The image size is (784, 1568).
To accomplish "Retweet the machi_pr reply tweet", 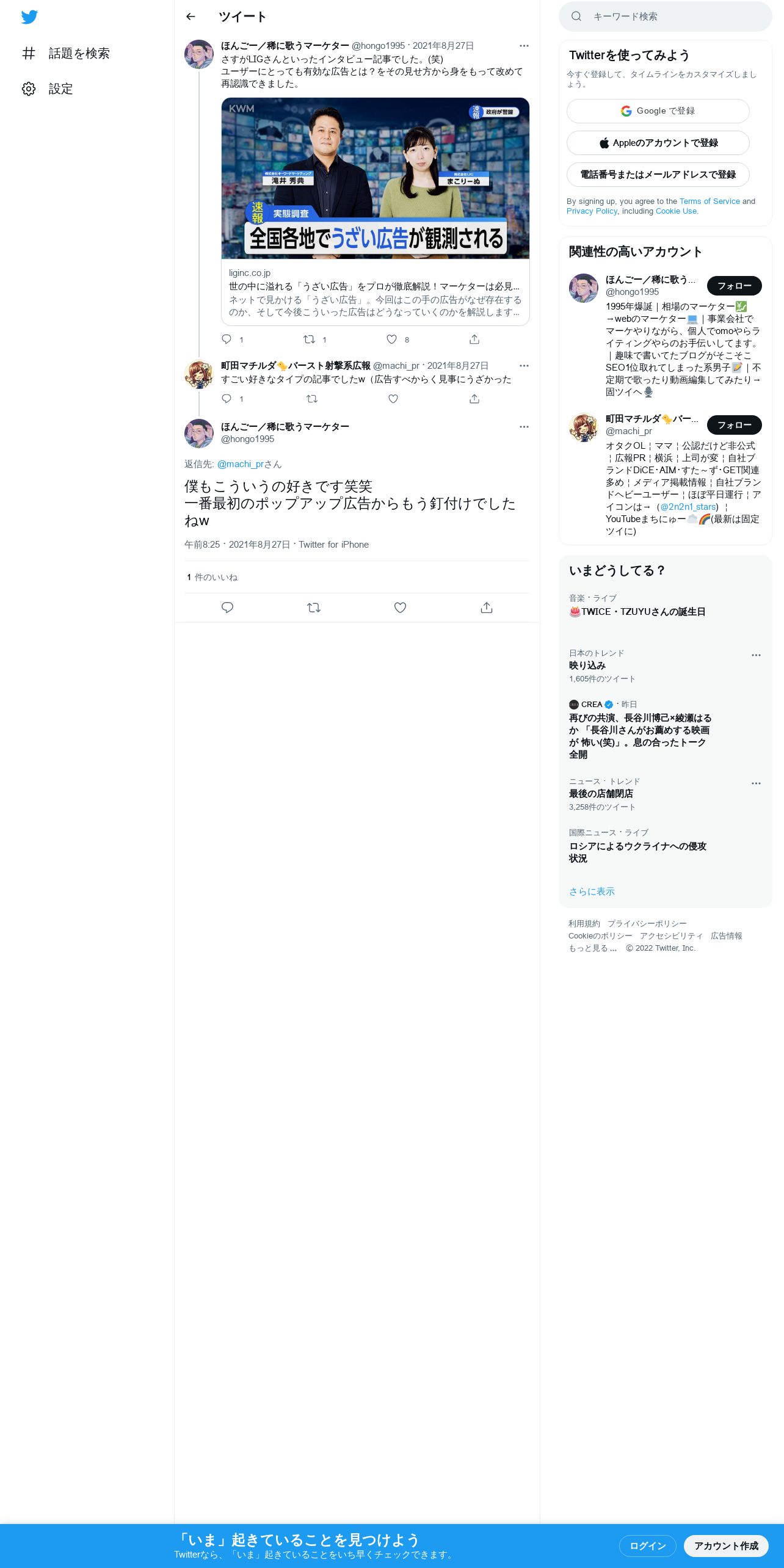I will coord(312,399).
